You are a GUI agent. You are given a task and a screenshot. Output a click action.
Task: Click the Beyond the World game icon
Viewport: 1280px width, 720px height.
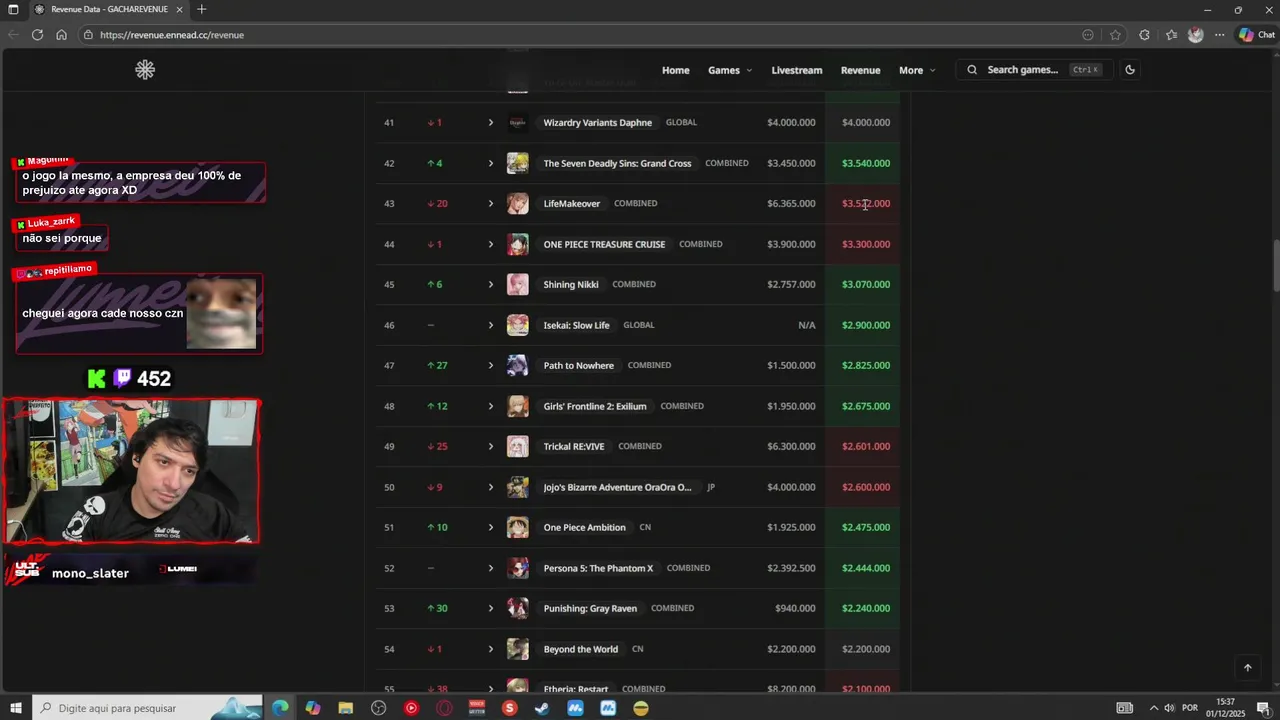tap(517, 649)
